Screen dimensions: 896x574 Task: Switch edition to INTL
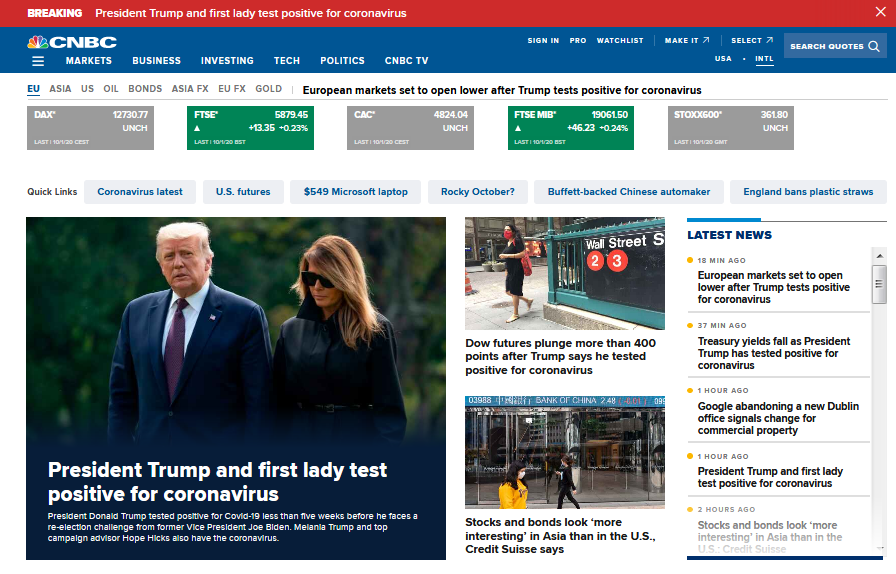pyautogui.click(x=764, y=59)
